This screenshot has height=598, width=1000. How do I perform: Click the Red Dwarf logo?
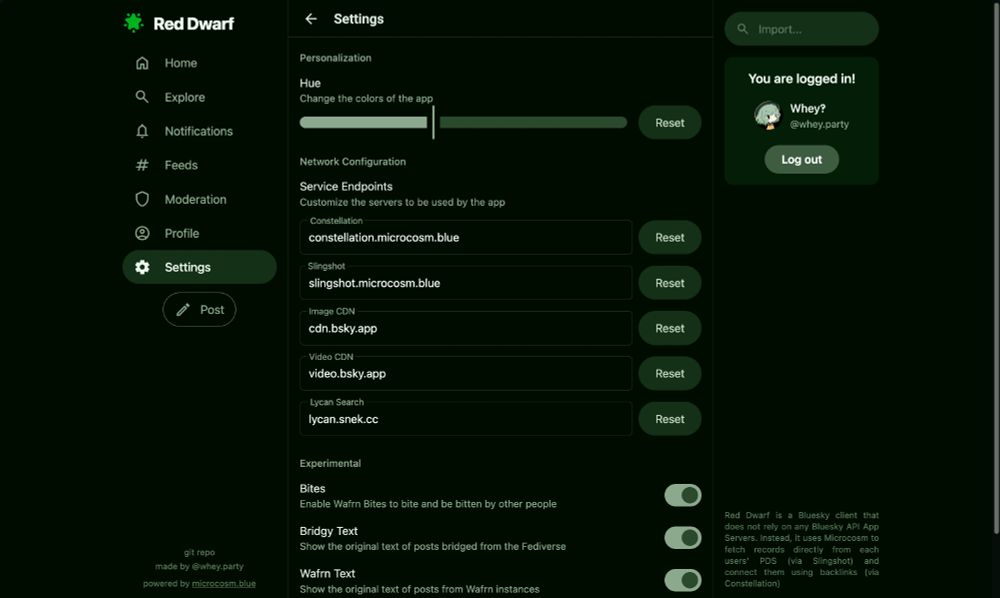pyautogui.click(x=179, y=21)
